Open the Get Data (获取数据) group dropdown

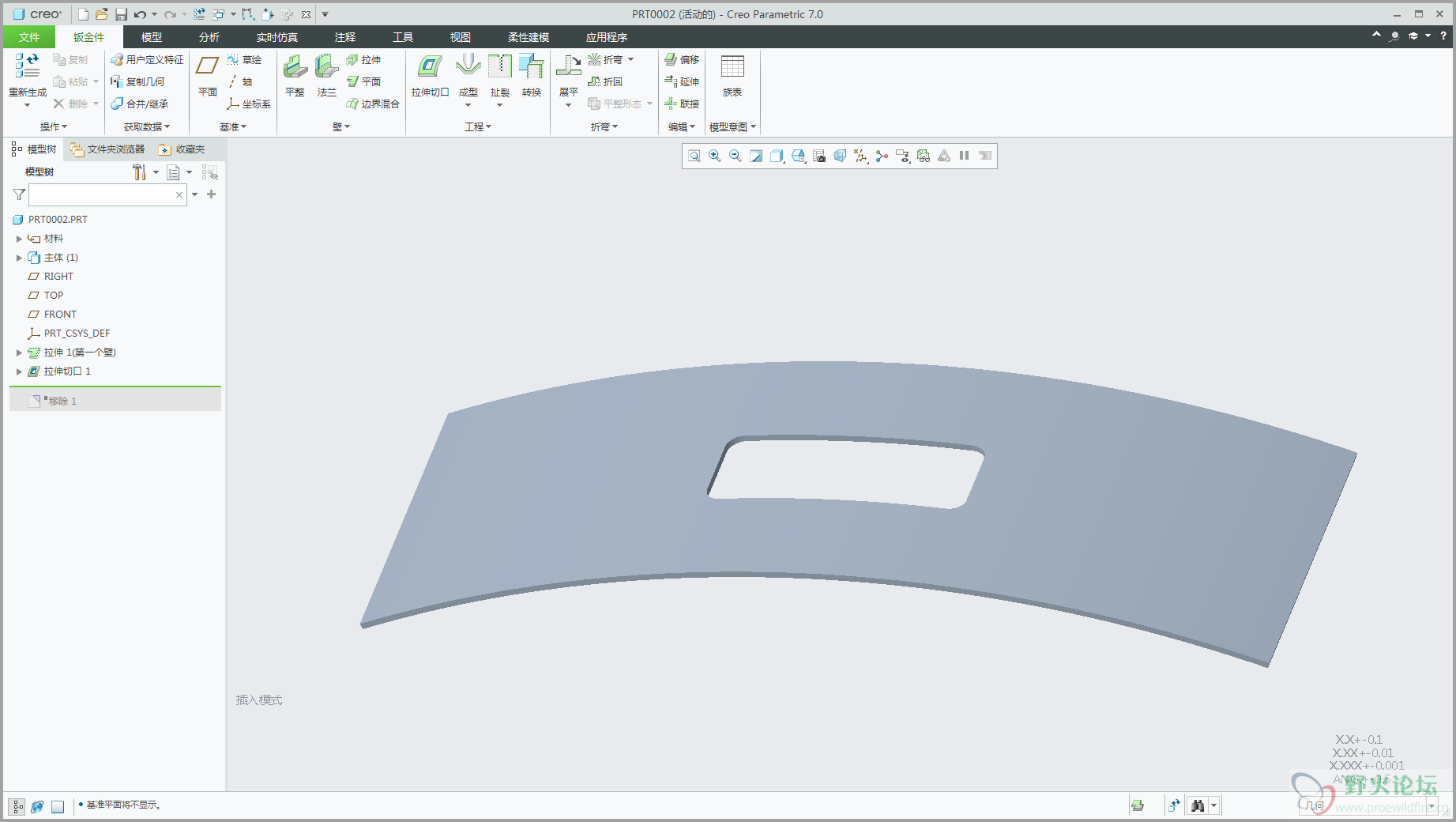coord(147,126)
